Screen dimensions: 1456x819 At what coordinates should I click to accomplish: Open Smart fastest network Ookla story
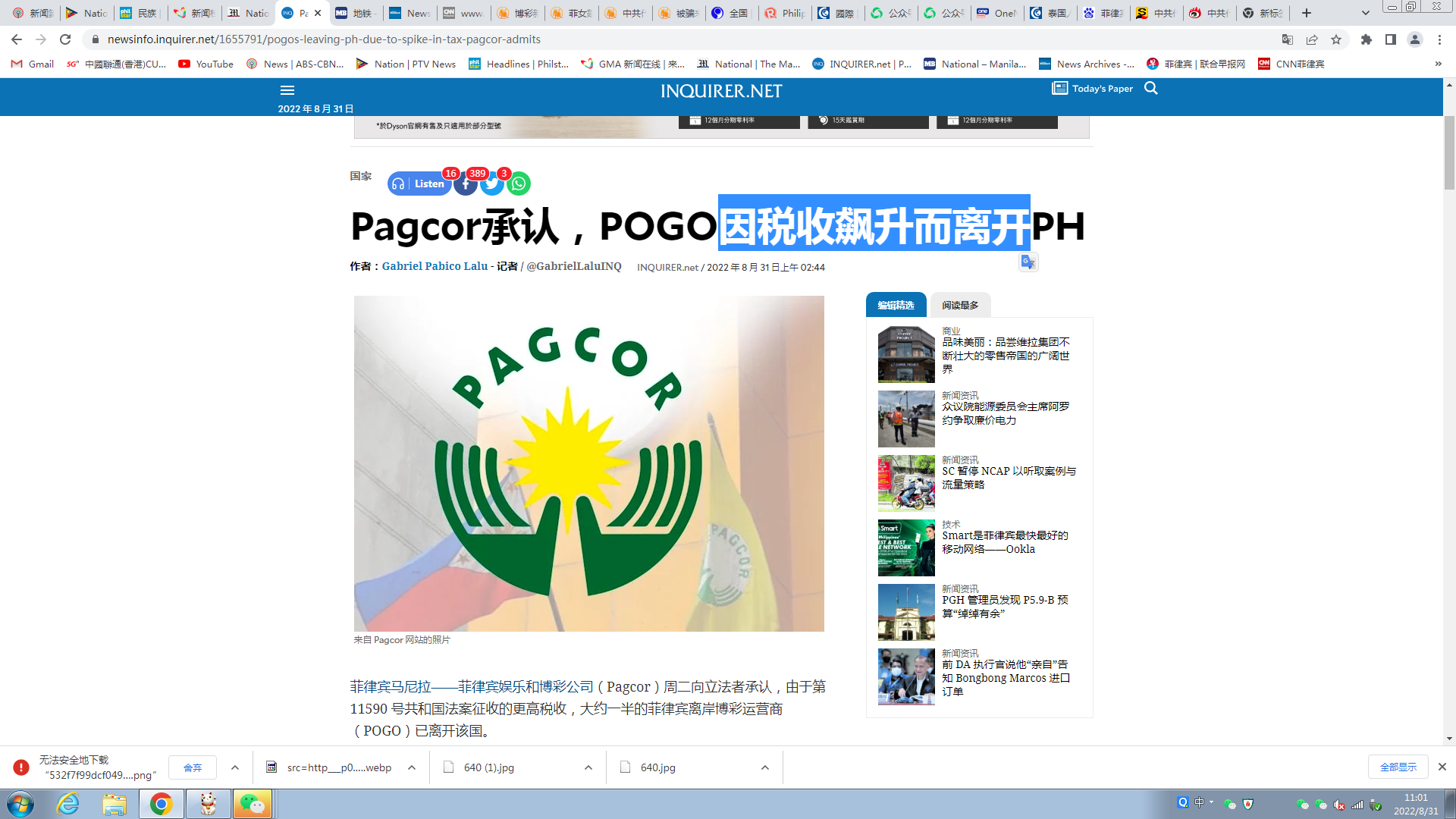[1006, 542]
